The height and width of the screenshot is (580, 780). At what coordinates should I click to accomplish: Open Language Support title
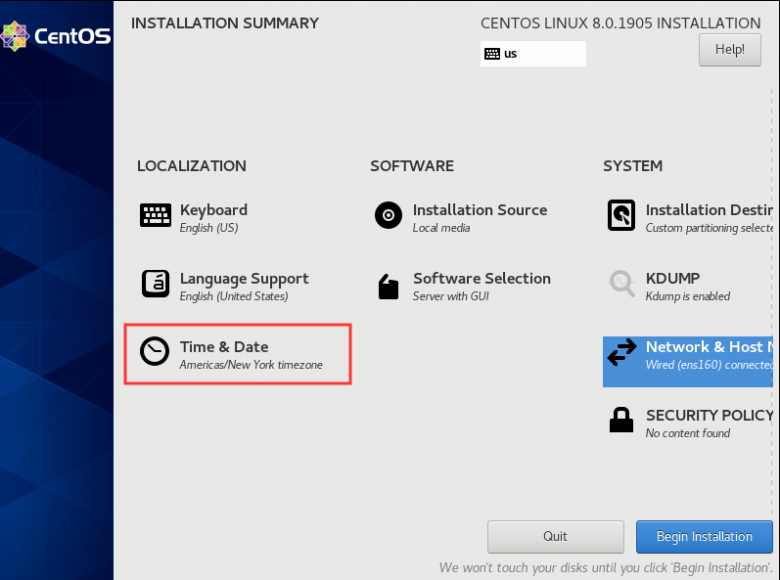(244, 279)
